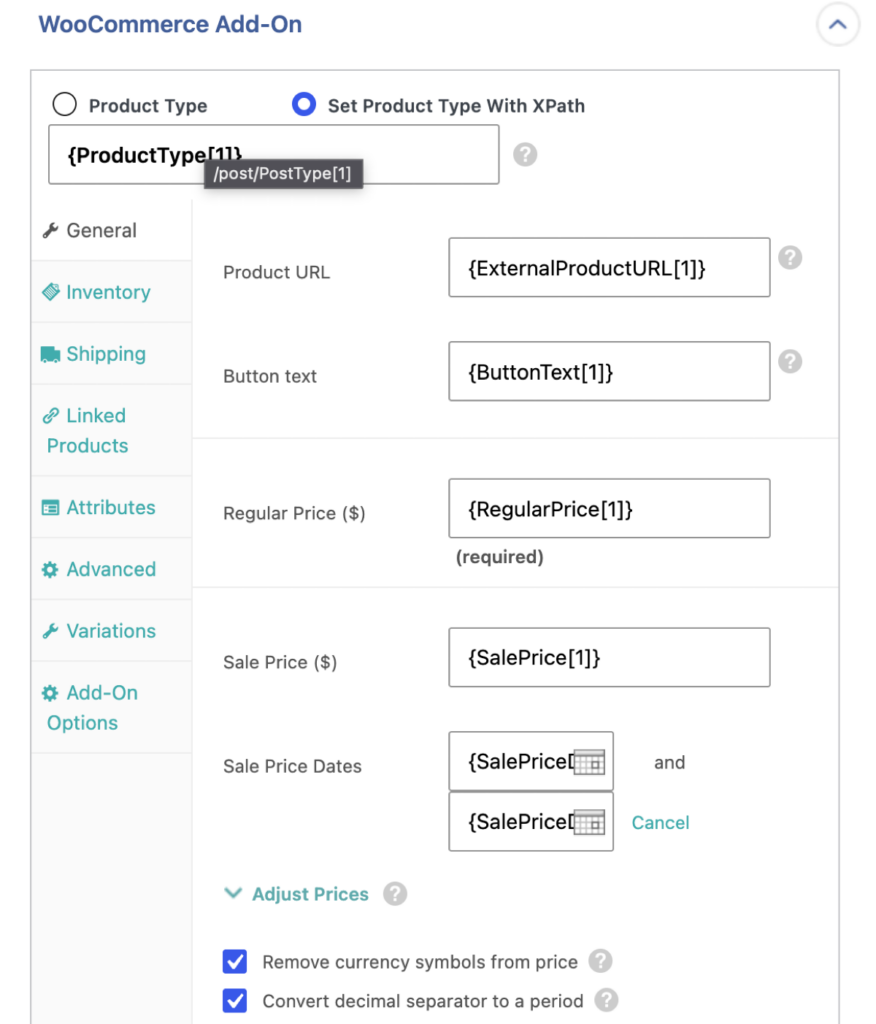Image resolution: width=876 pixels, height=1024 pixels.
Task: Open the Linked Products tab
Action: pos(112,430)
